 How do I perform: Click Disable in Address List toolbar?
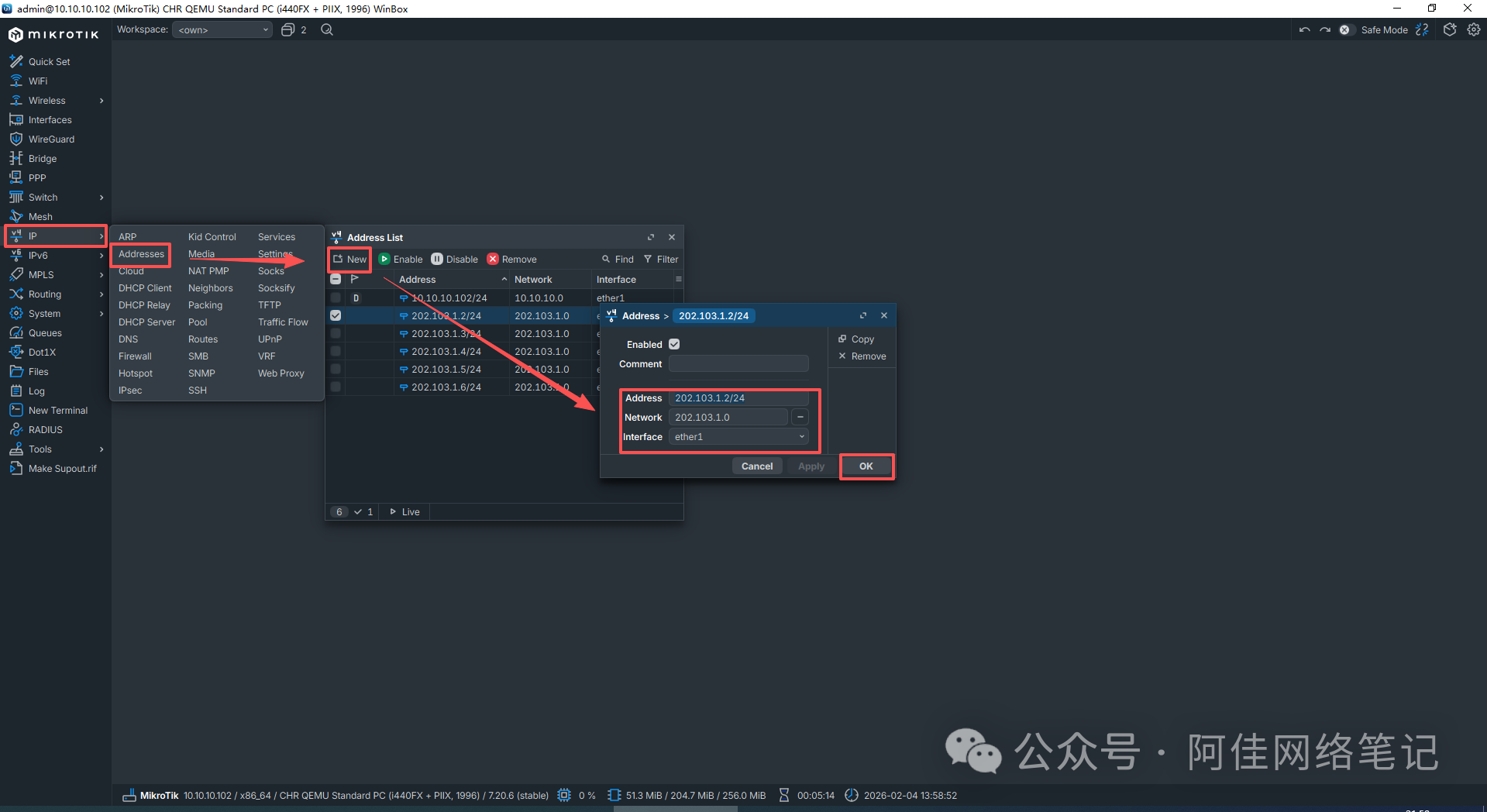(454, 260)
